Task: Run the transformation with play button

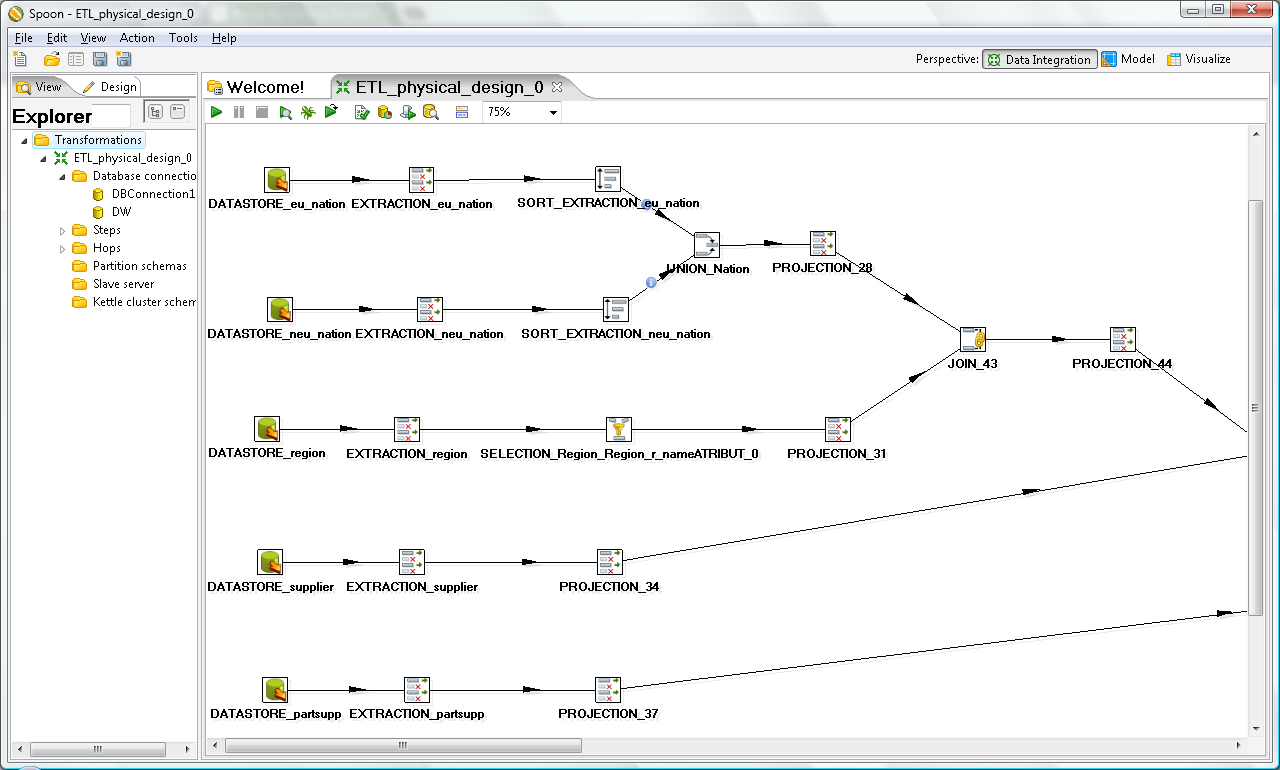Action: (216, 112)
